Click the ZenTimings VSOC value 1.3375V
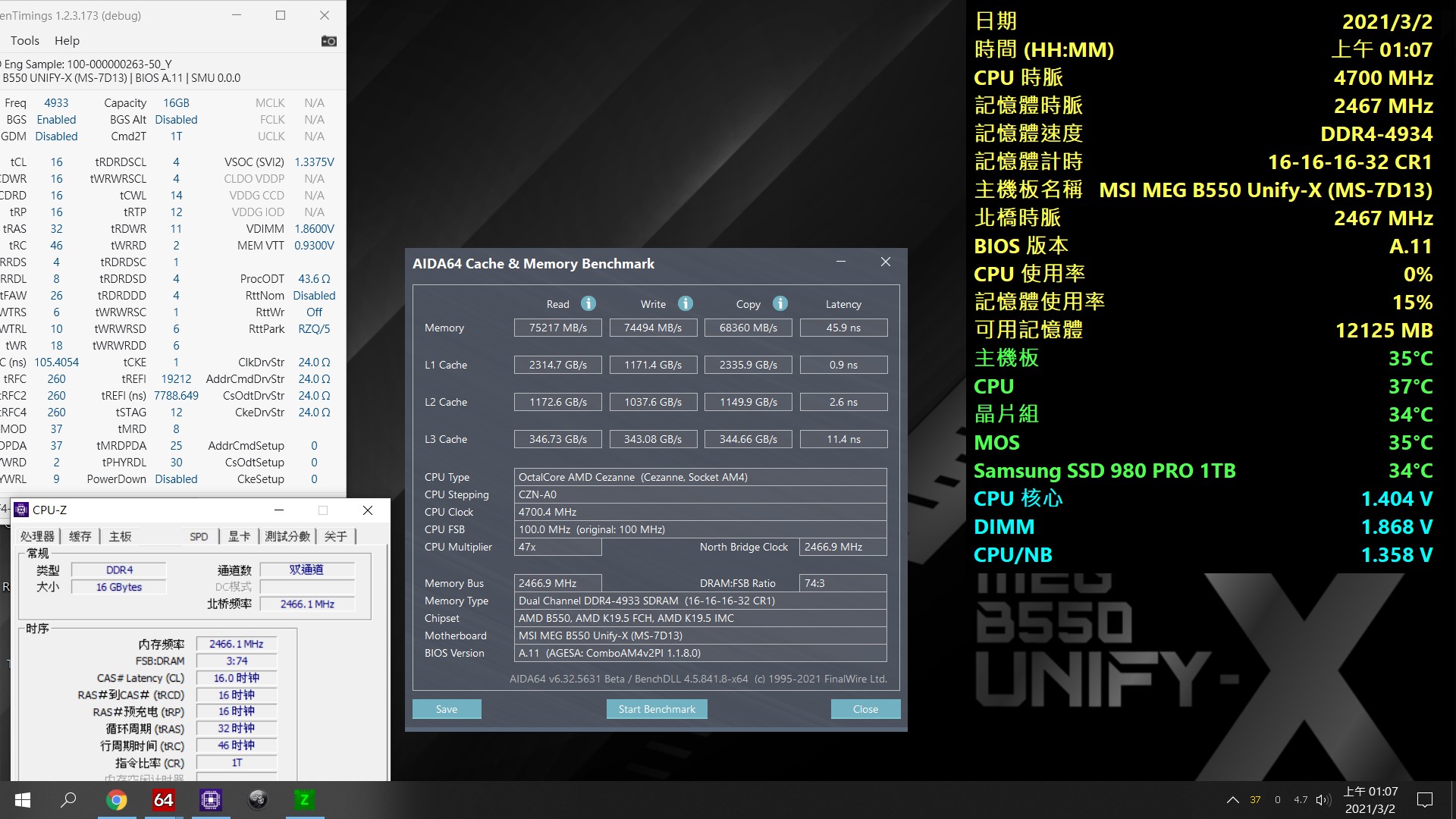The height and width of the screenshot is (819, 1456). click(x=314, y=162)
